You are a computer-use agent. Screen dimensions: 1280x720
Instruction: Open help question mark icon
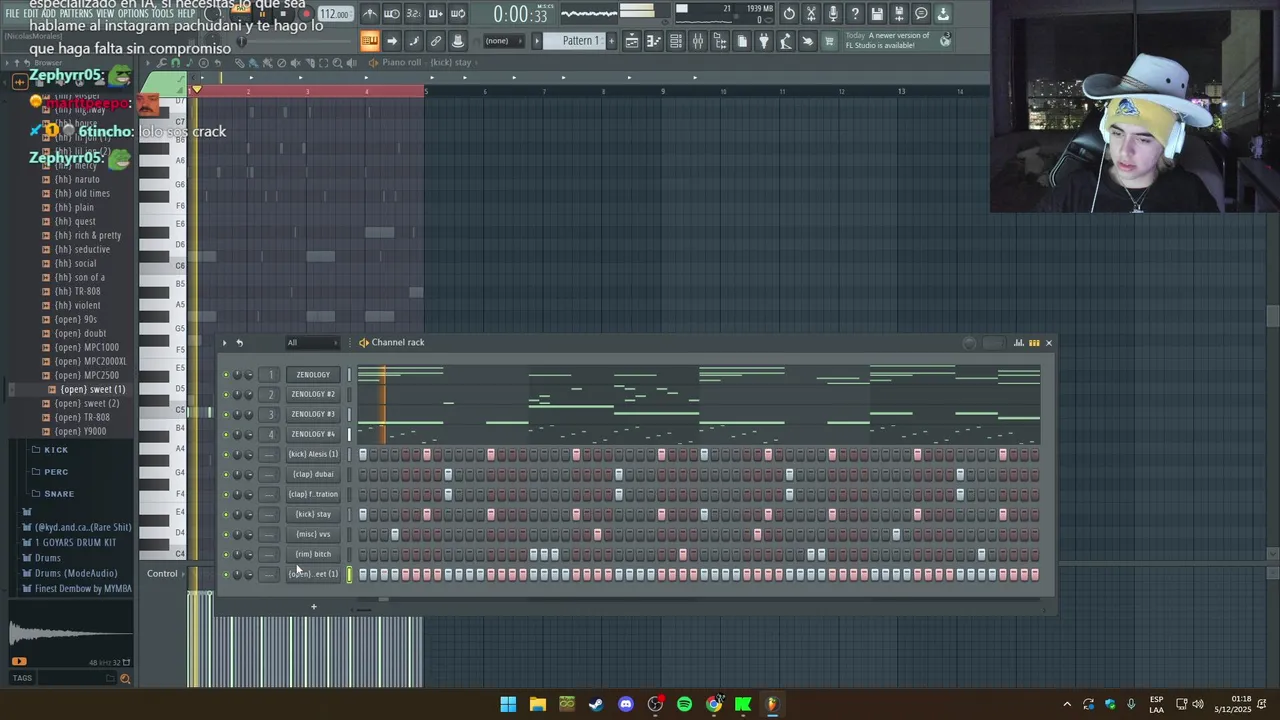(855, 14)
